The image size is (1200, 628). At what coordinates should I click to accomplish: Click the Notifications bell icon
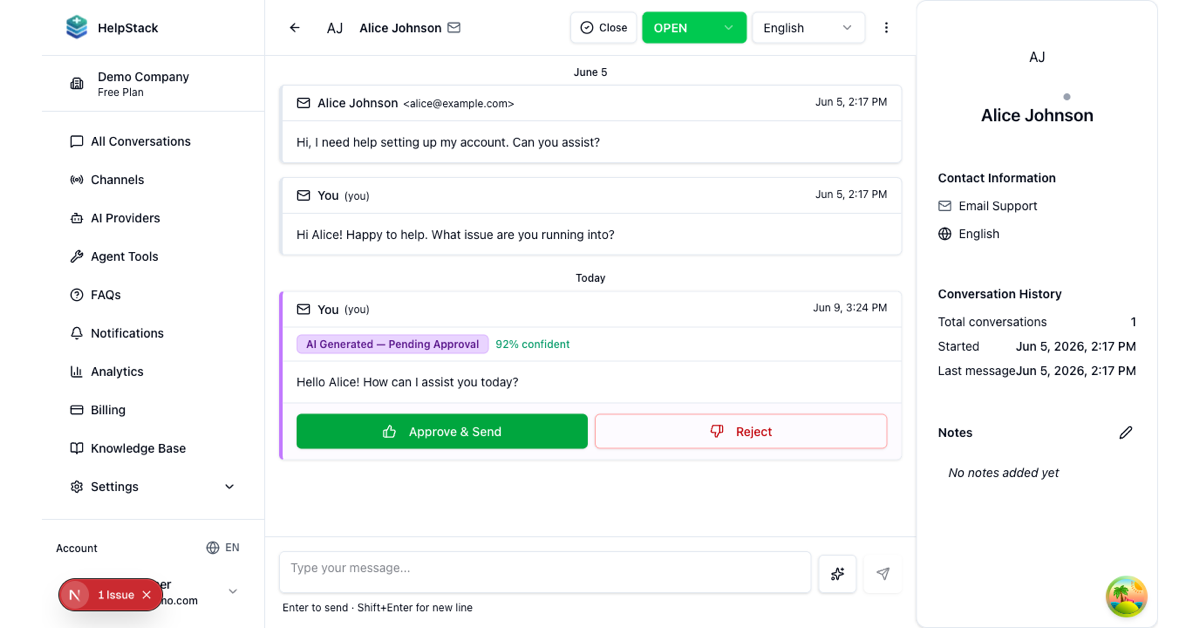click(x=77, y=333)
